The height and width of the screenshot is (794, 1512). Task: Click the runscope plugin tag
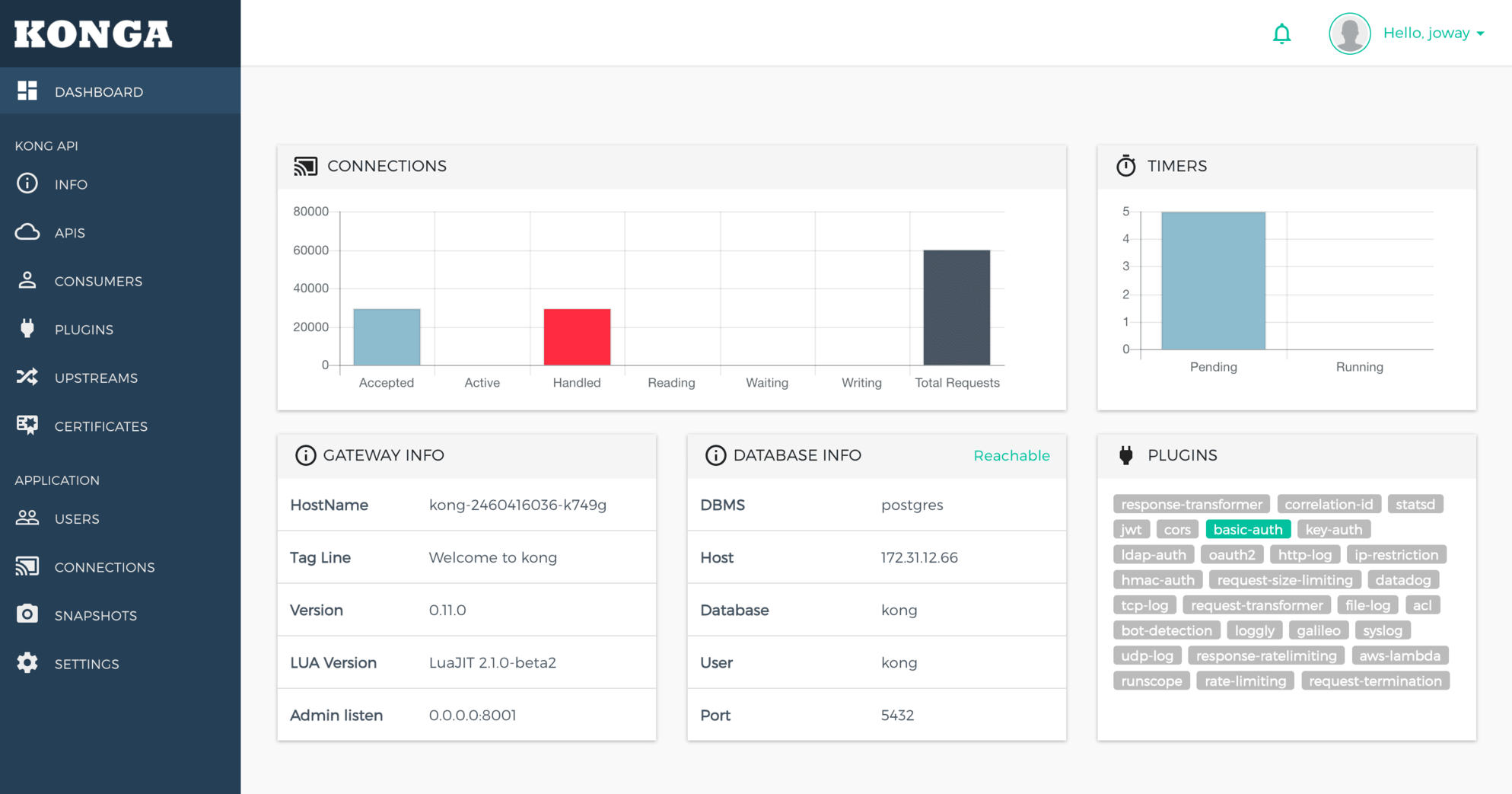(x=1151, y=681)
